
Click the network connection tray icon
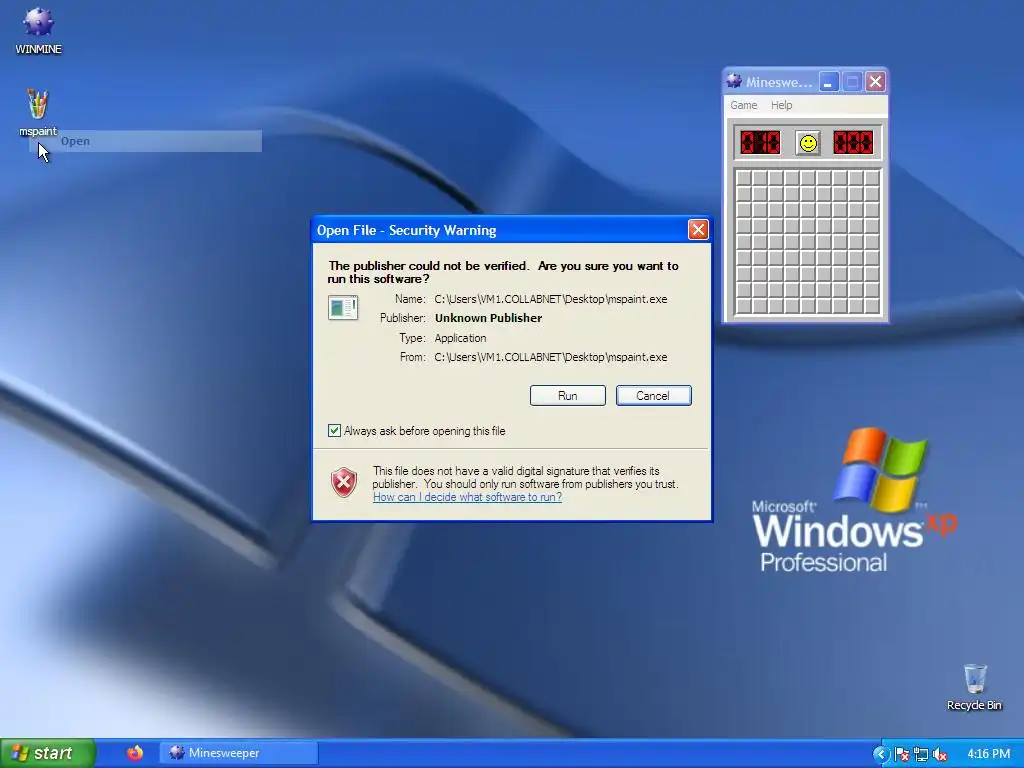pos(921,754)
